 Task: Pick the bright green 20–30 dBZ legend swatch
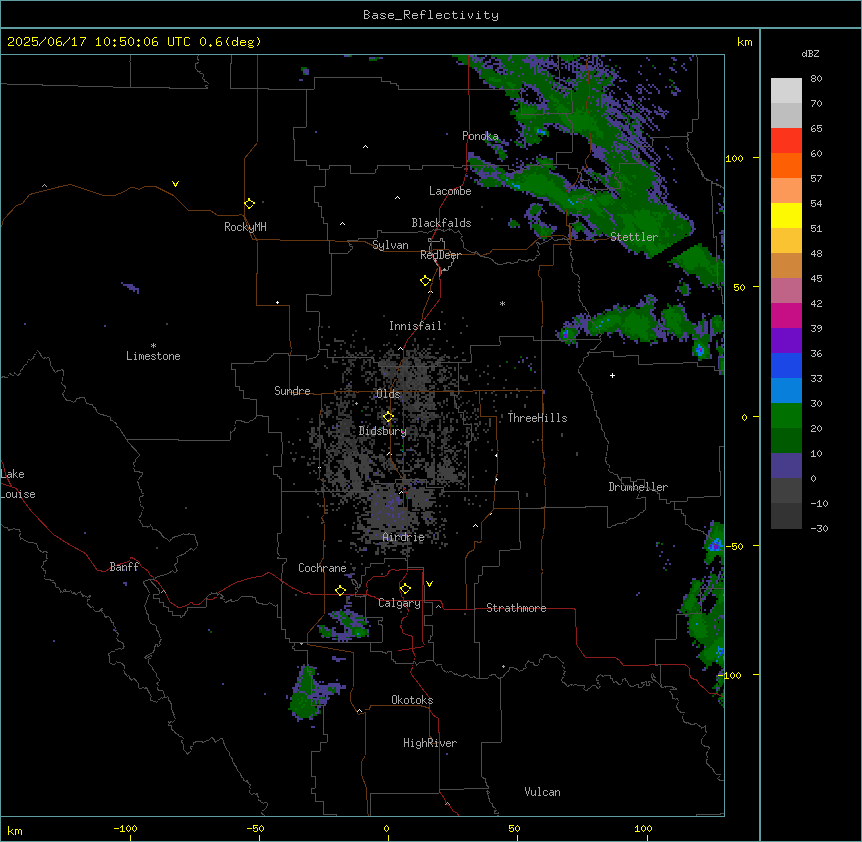pos(786,416)
